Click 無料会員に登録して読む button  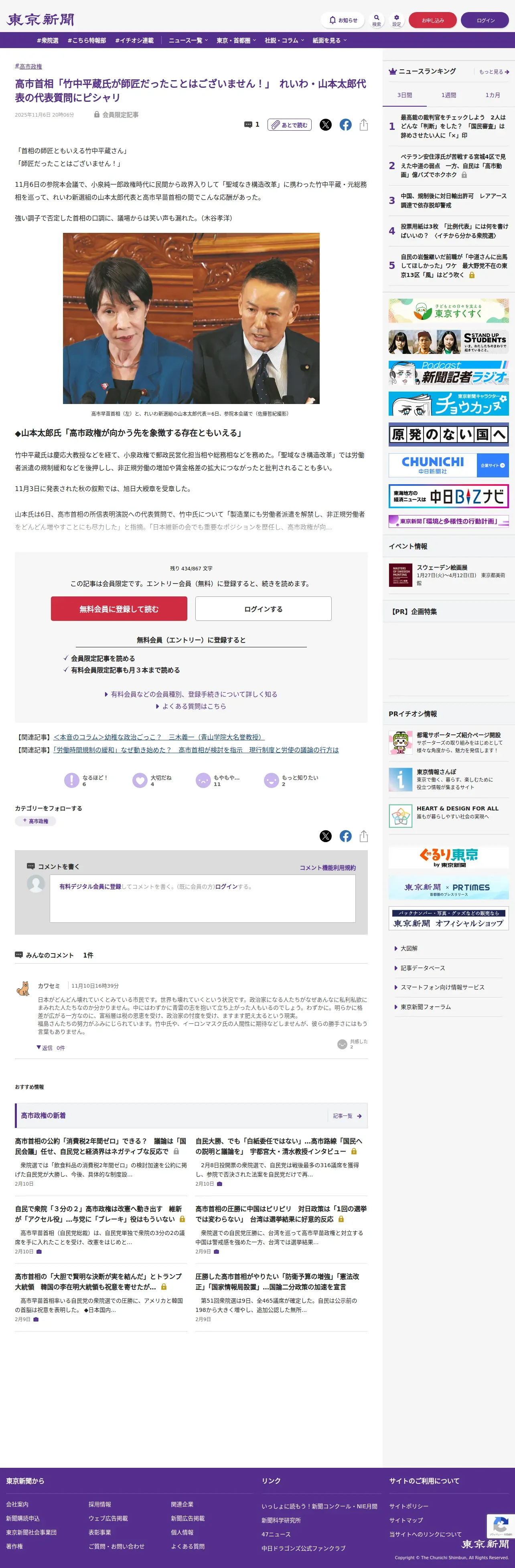[x=119, y=609]
